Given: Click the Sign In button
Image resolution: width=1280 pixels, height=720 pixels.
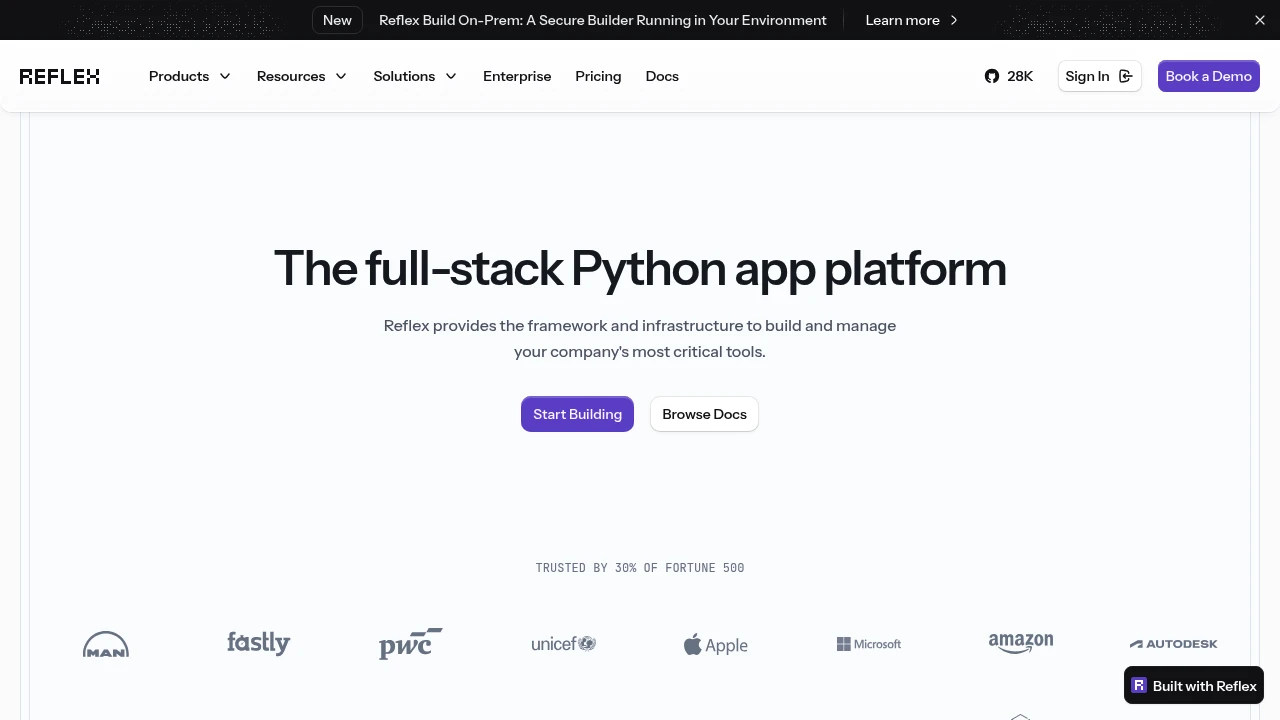Looking at the screenshot, I should point(1099,76).
